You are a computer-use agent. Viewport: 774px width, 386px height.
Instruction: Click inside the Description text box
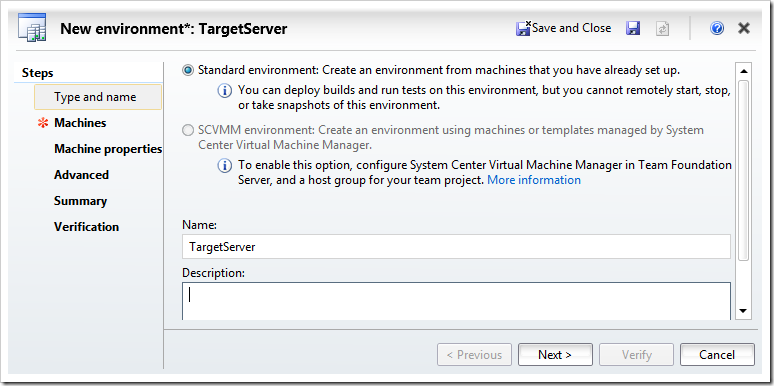click(x=456, y=301)
